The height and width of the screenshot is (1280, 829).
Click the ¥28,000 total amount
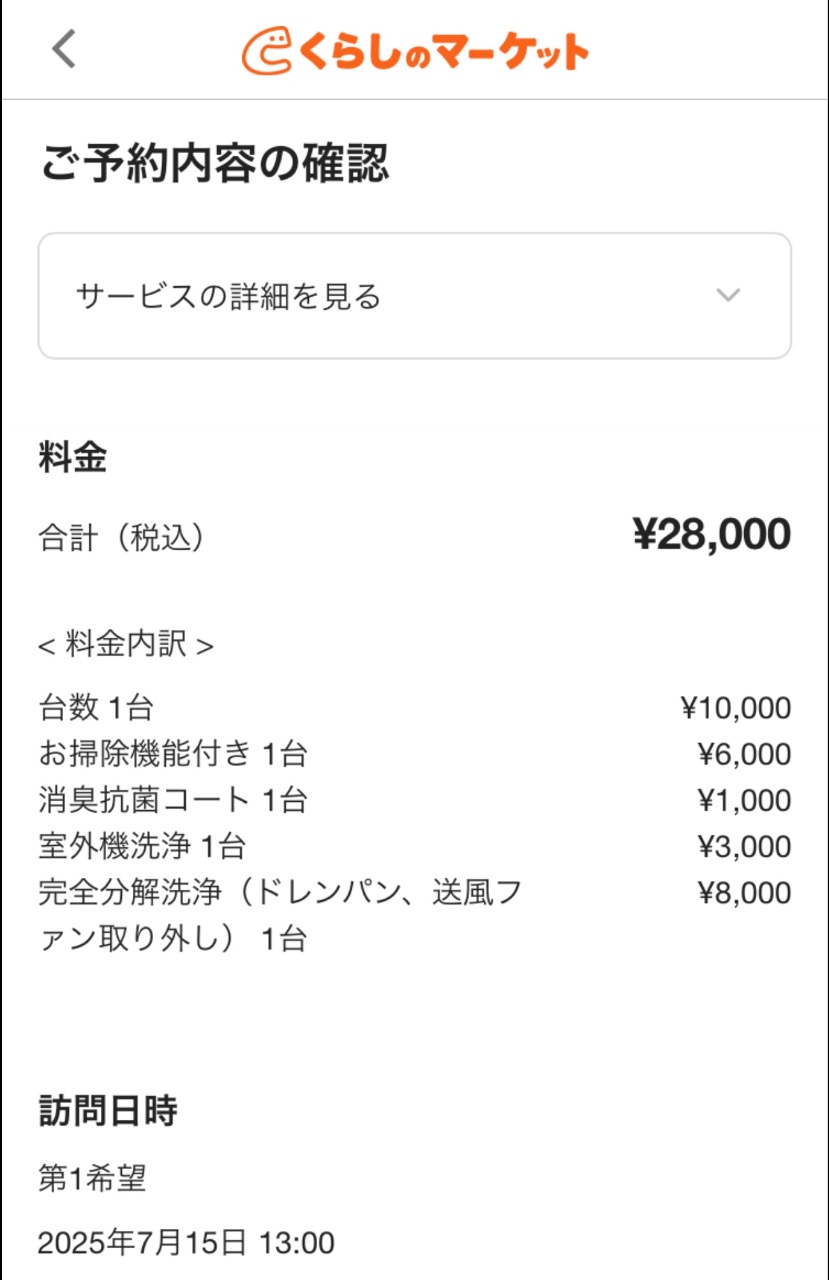pos(711,535)
